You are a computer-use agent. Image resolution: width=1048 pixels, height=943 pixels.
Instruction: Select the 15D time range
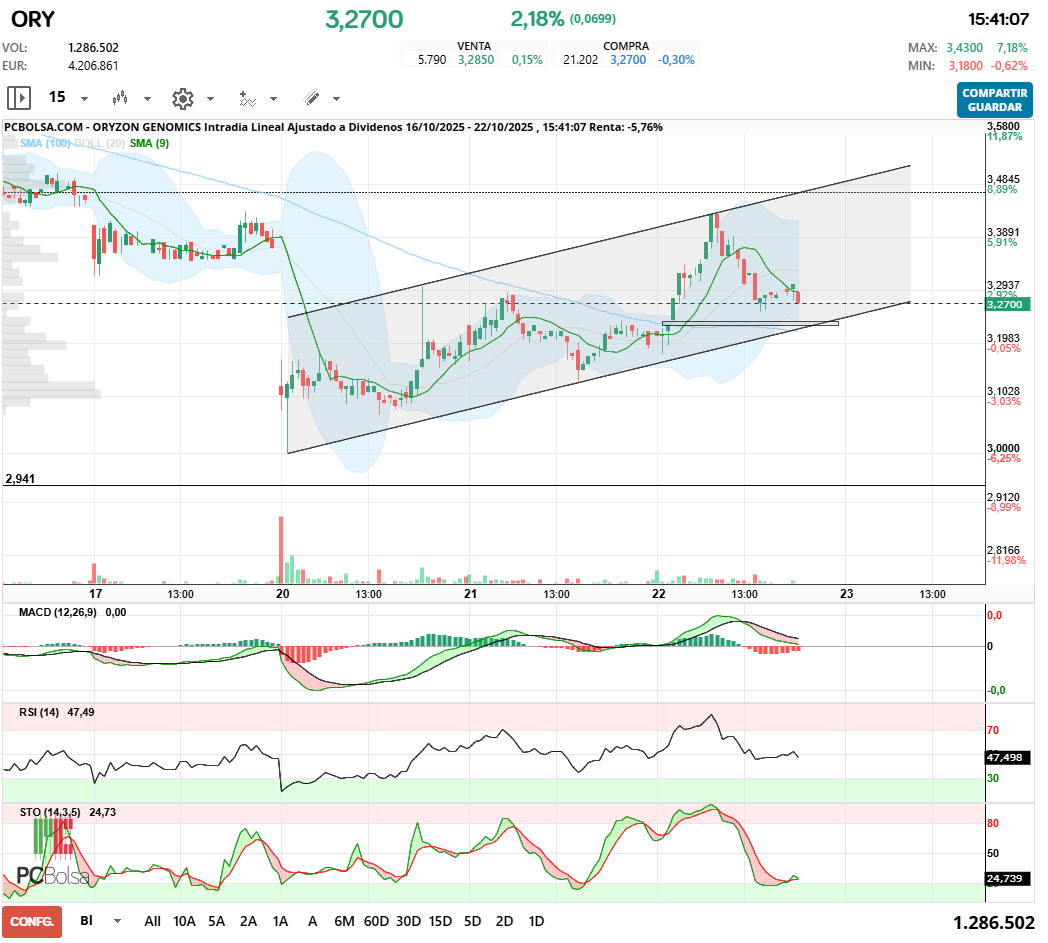pos(440,921)
